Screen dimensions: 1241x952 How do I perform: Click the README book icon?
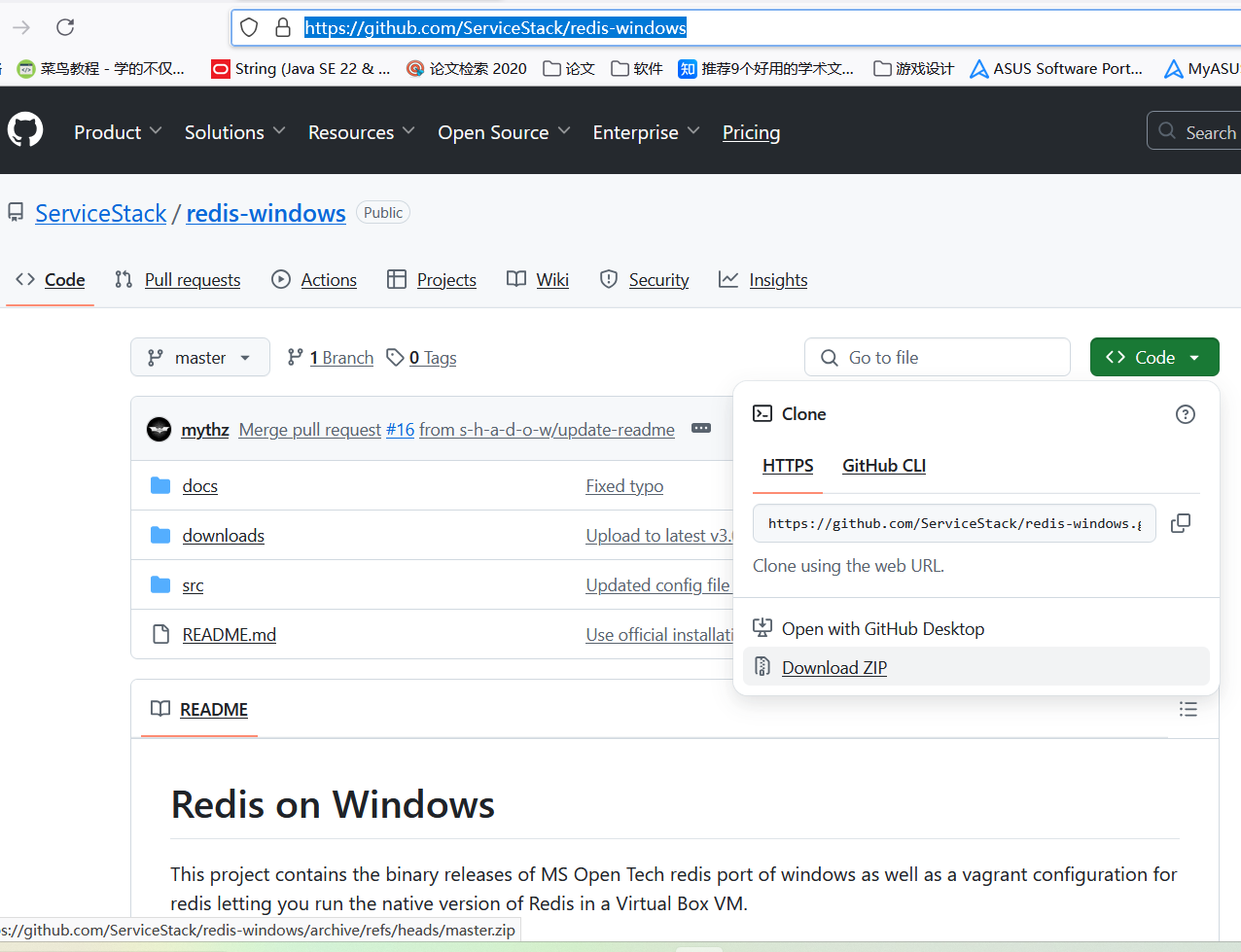pos(160,709)
